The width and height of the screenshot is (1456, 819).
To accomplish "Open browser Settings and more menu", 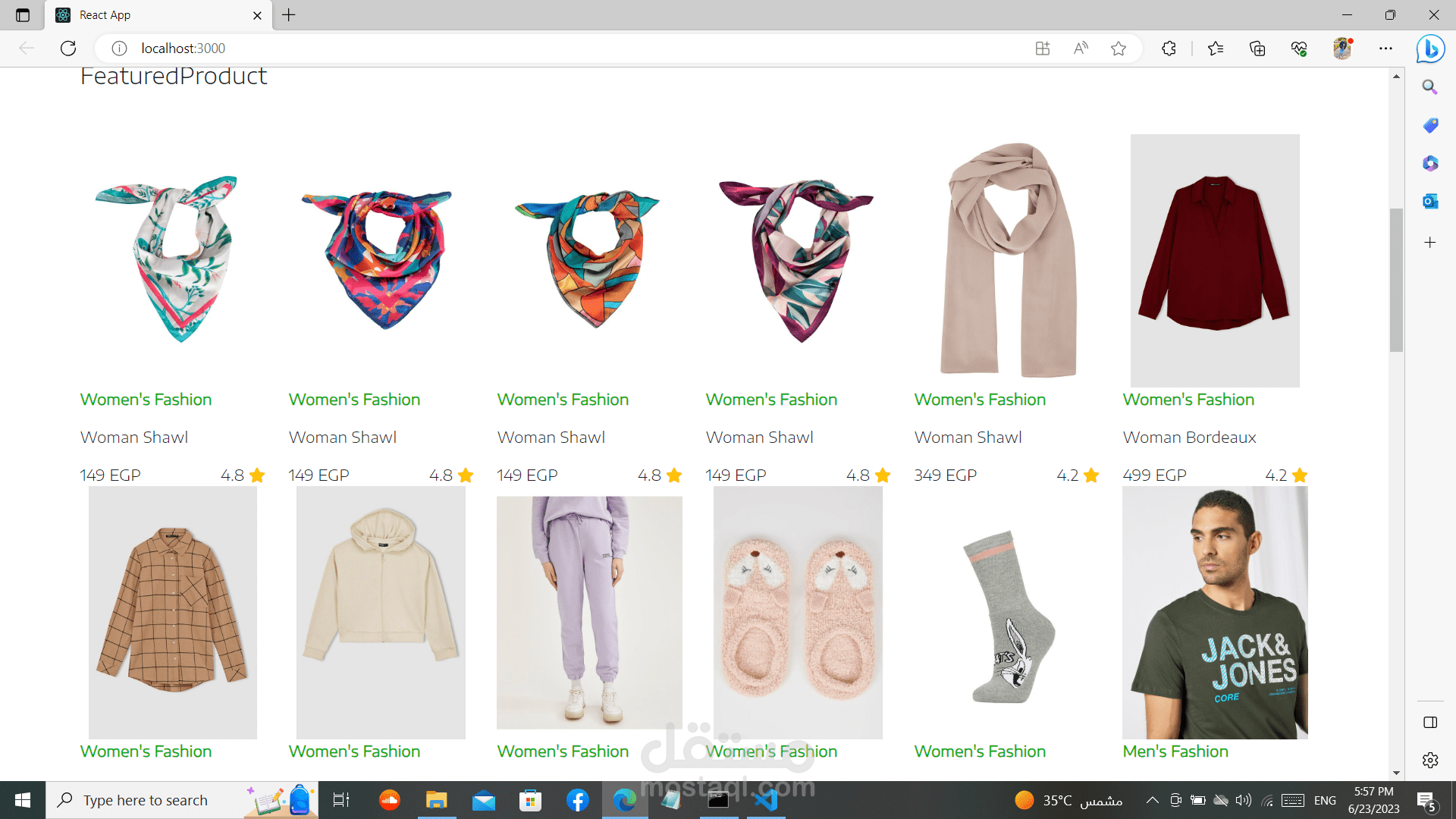I will click(x=1385, y=49).
